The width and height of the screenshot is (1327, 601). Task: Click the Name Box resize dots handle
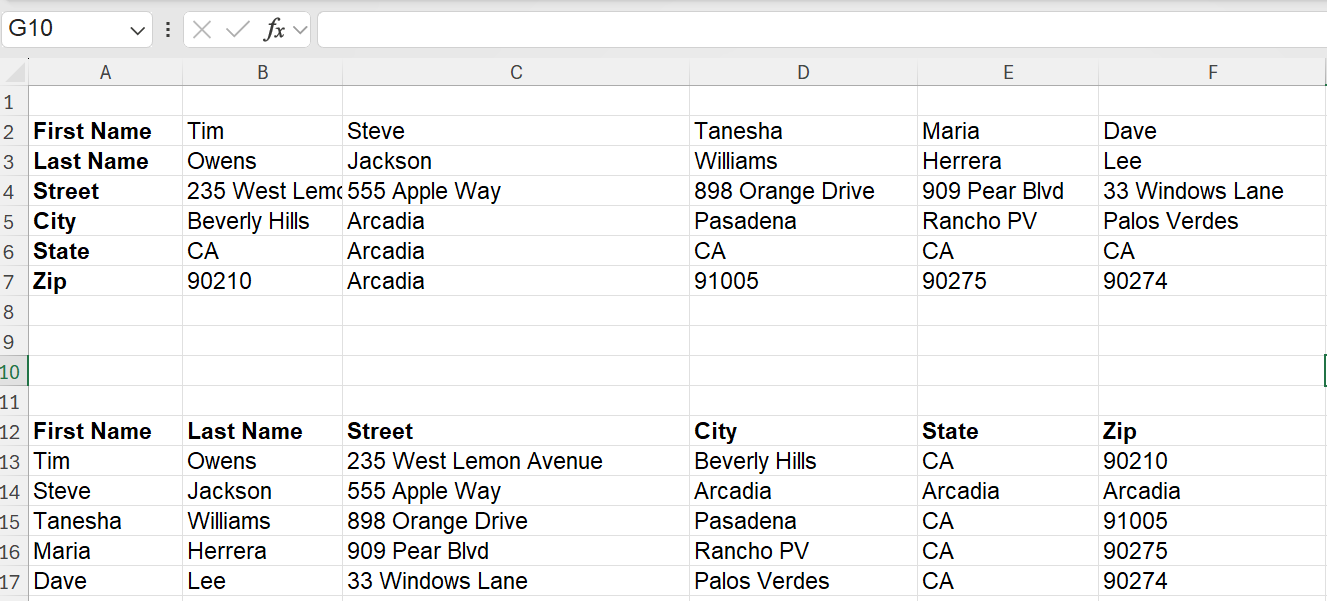(x=168, y=30)
